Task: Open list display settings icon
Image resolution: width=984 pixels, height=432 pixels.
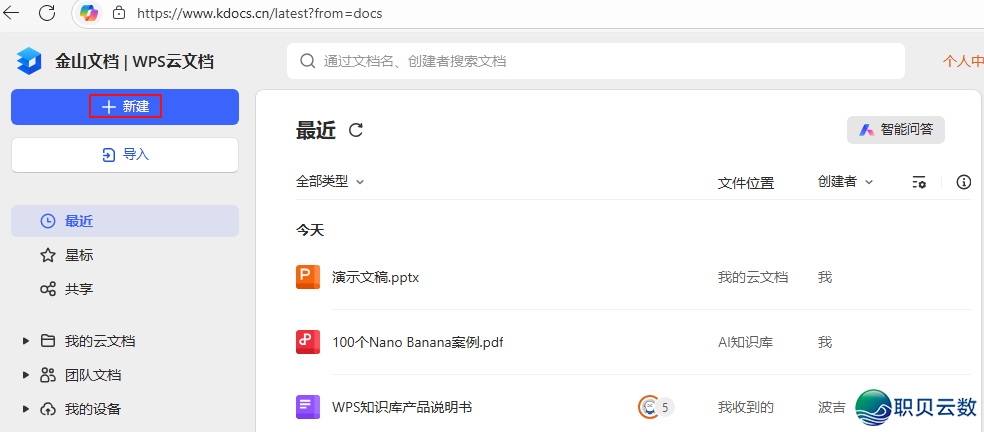Action: click(x=919, y=182)
